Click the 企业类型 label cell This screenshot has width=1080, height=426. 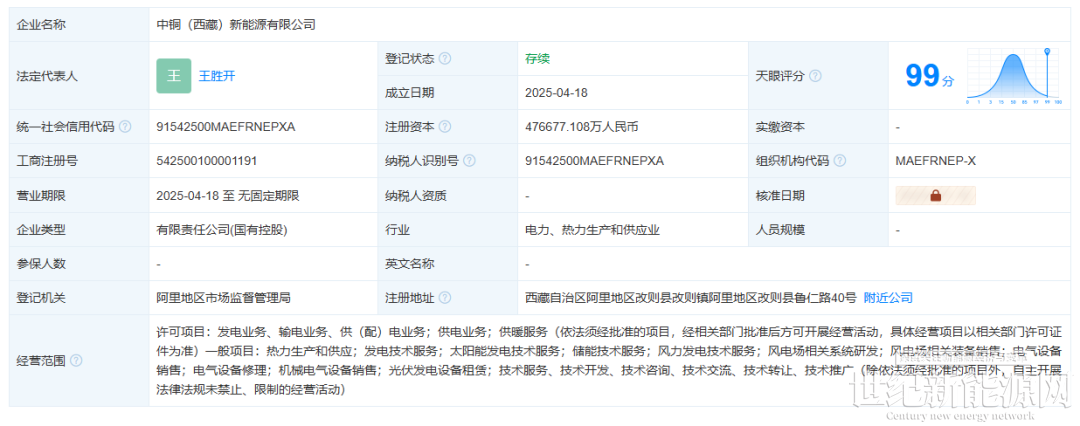(79, 230)
